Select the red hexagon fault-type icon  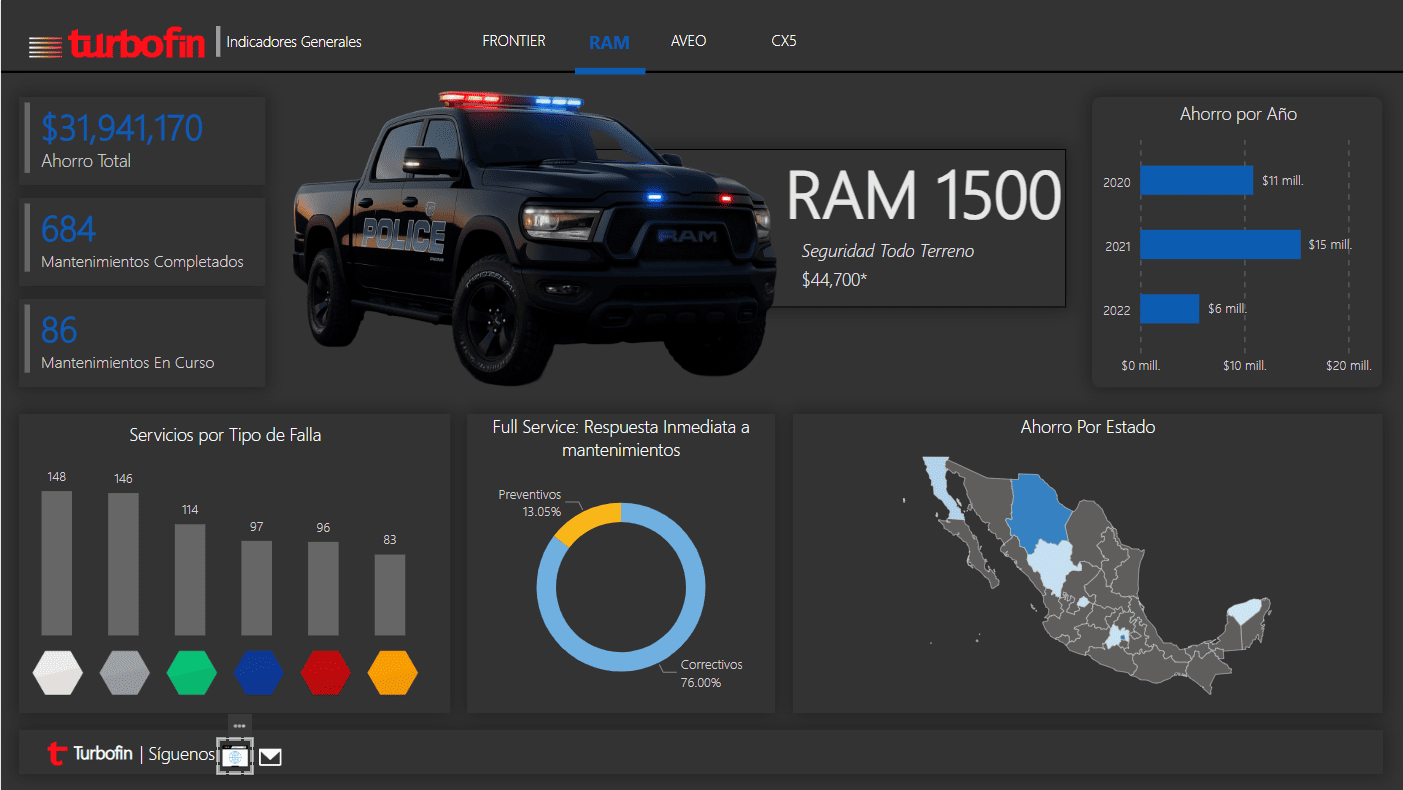point(325,672)
